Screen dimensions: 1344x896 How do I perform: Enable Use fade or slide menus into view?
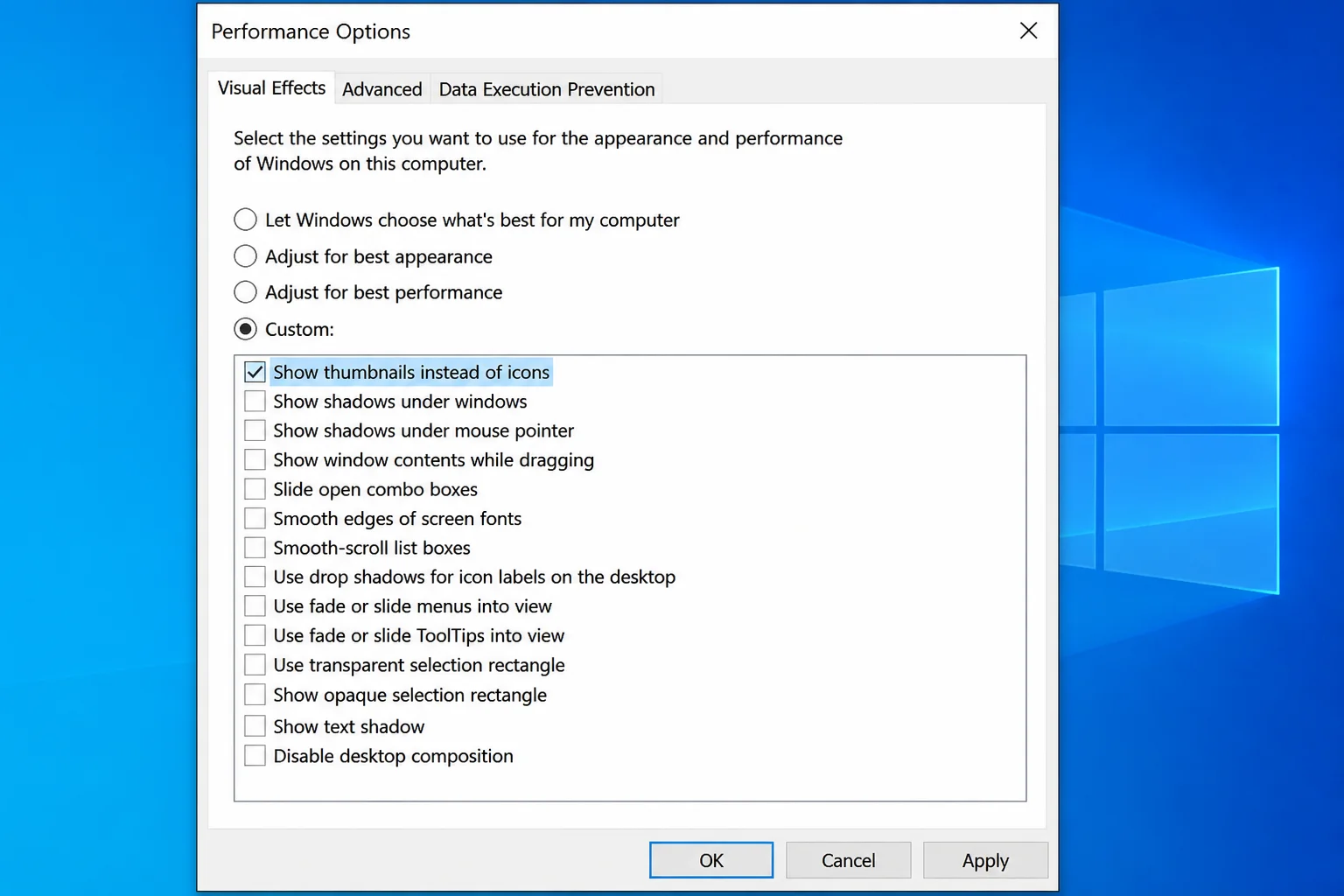(255, 606)
